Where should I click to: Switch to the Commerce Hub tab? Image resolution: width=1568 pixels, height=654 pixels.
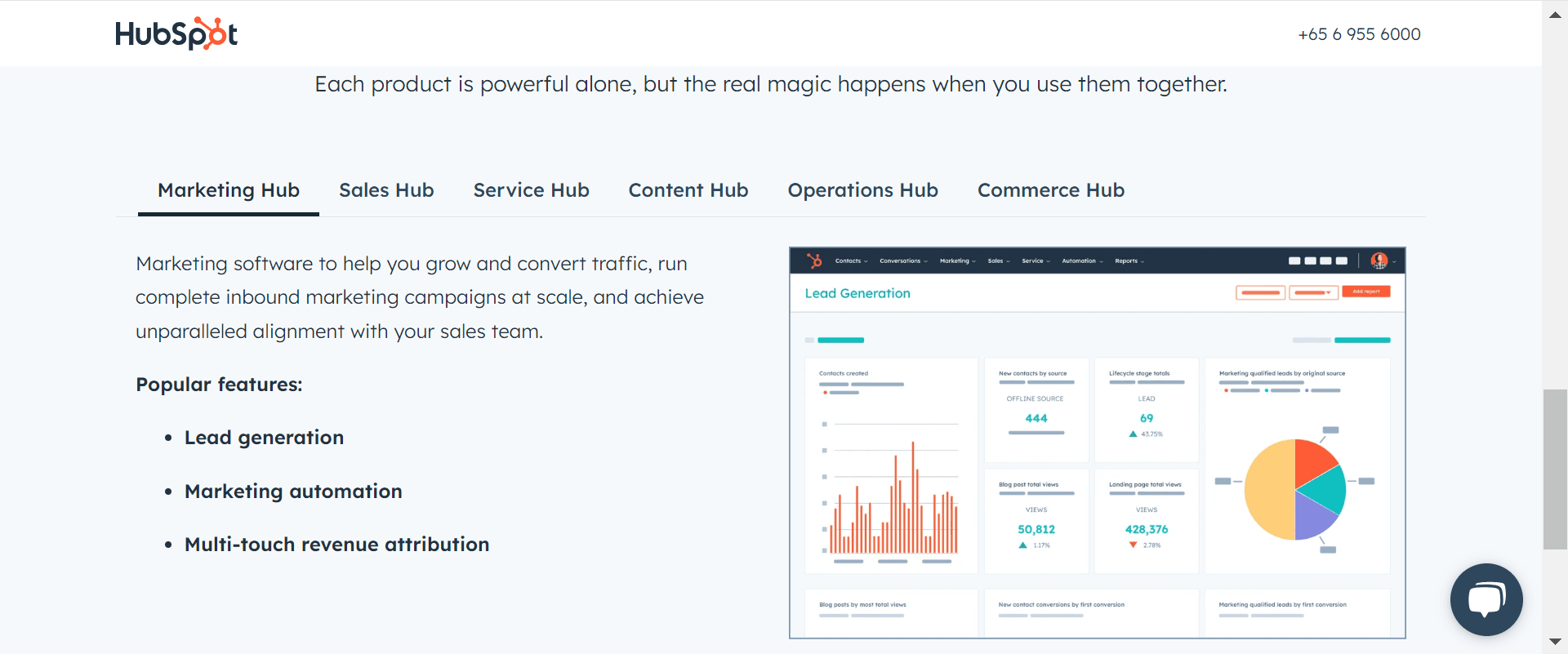coord(1051,190)
